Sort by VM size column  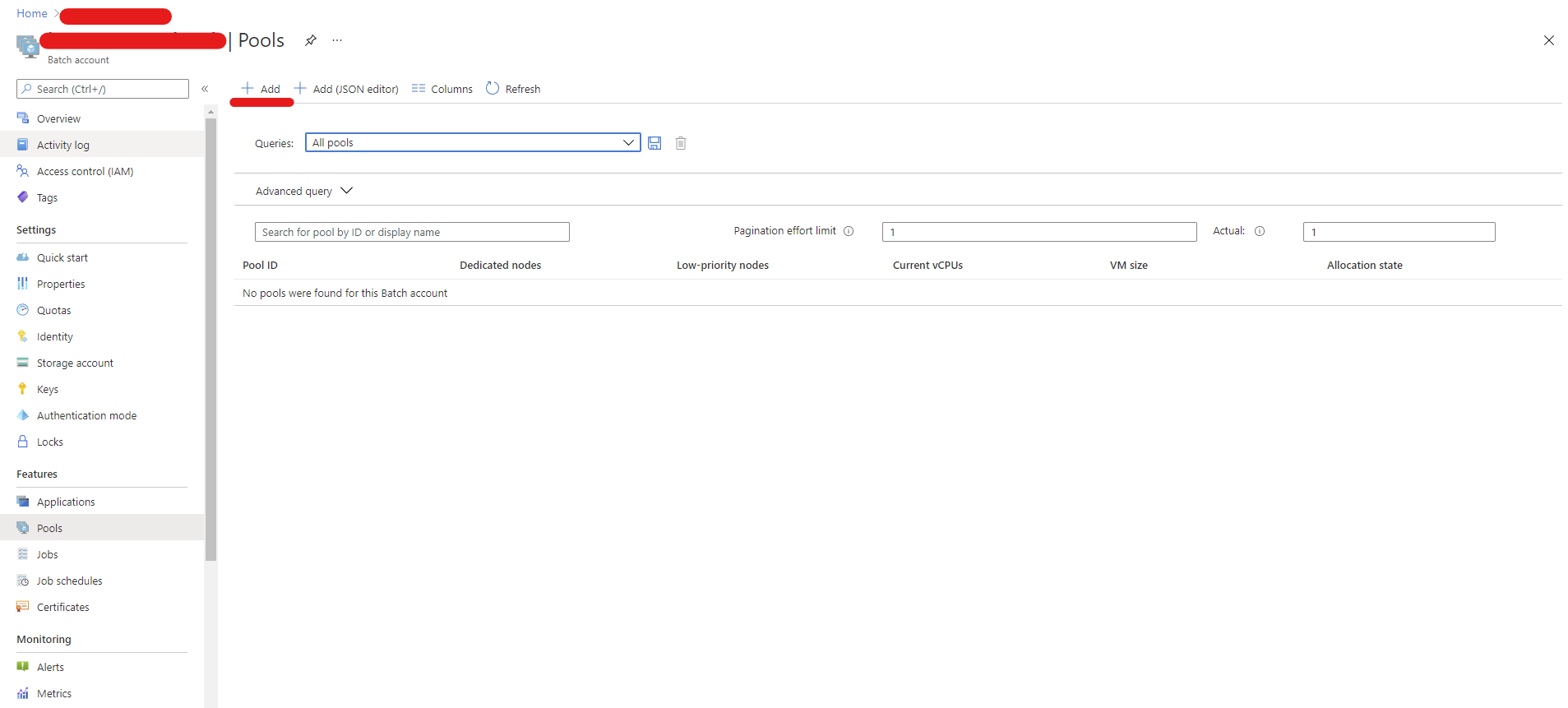1129,265
